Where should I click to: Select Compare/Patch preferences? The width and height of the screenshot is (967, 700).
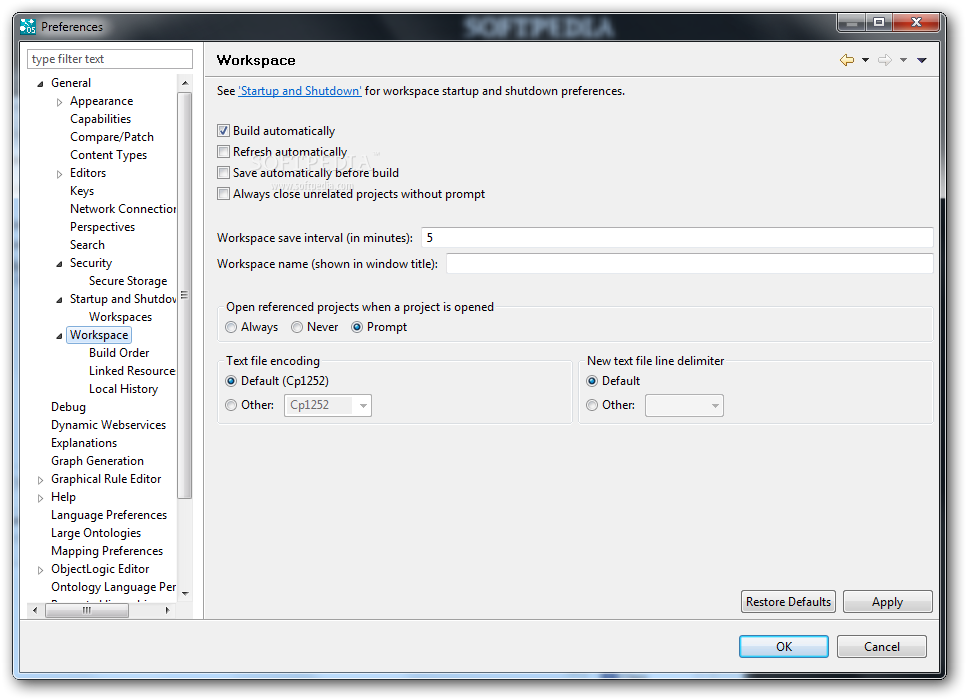[112, 137]
